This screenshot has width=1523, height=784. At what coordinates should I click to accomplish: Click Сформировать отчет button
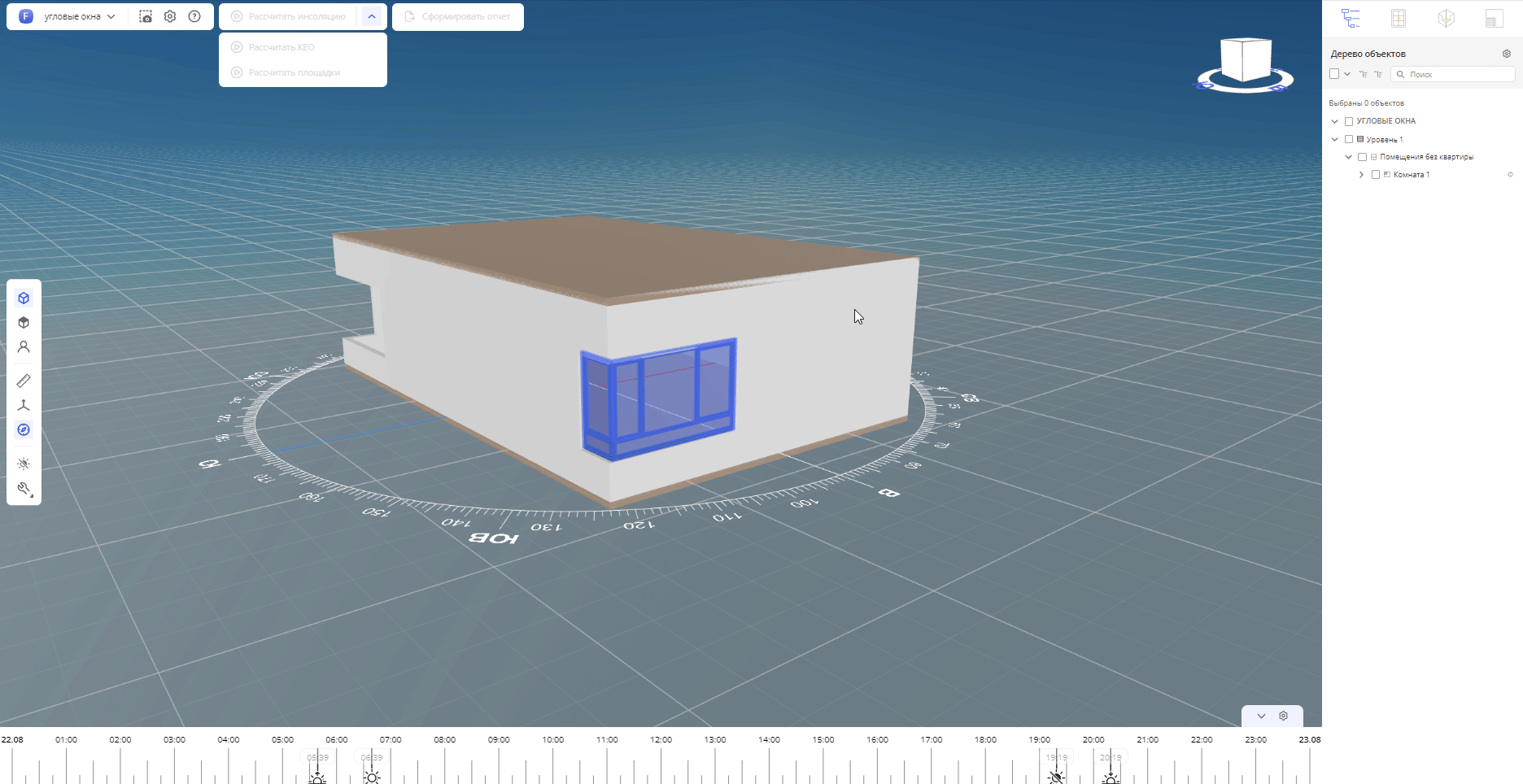pos(458,16)
